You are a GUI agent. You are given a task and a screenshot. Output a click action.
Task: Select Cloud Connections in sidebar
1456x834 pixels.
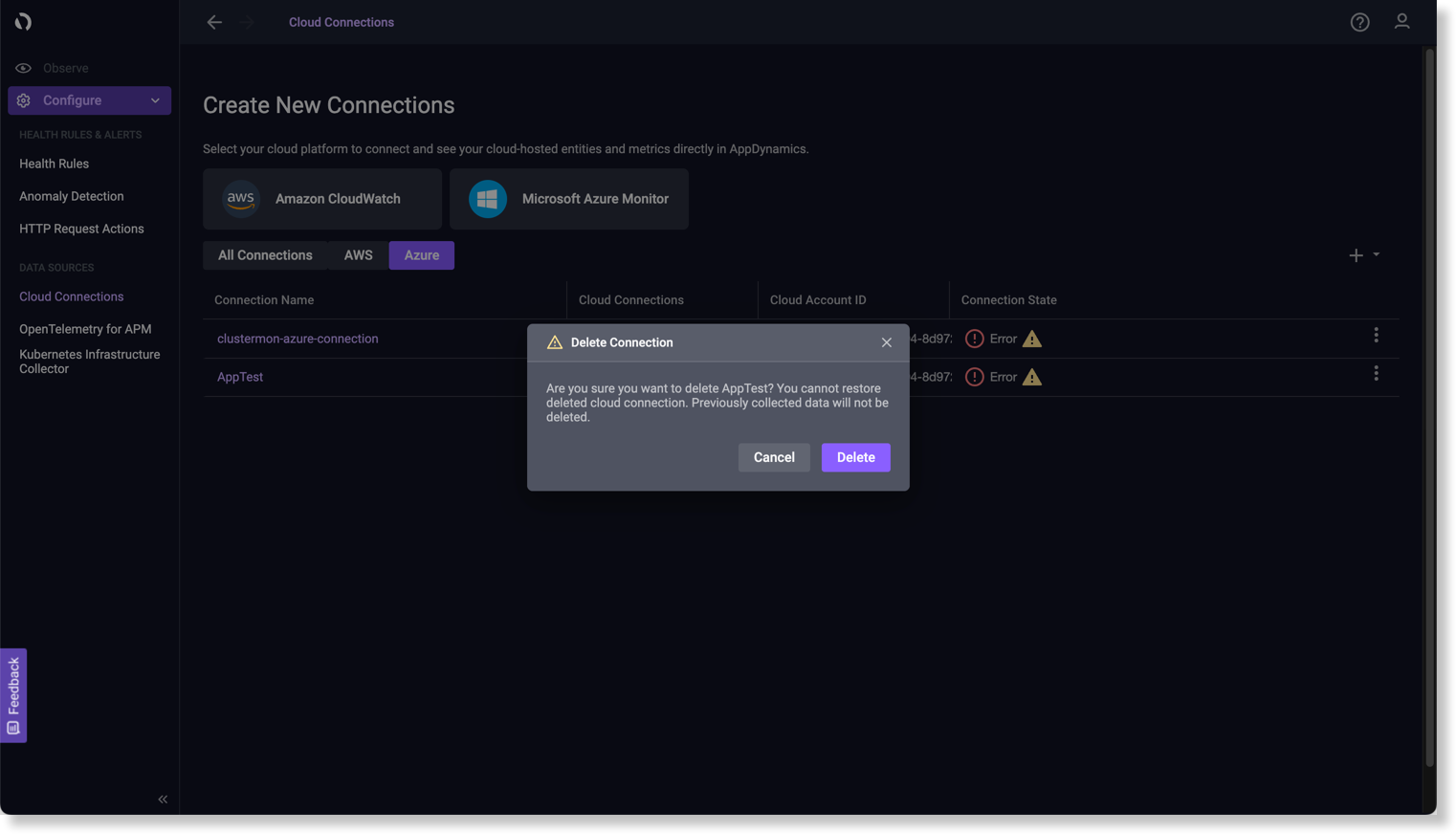coord(71,296)
